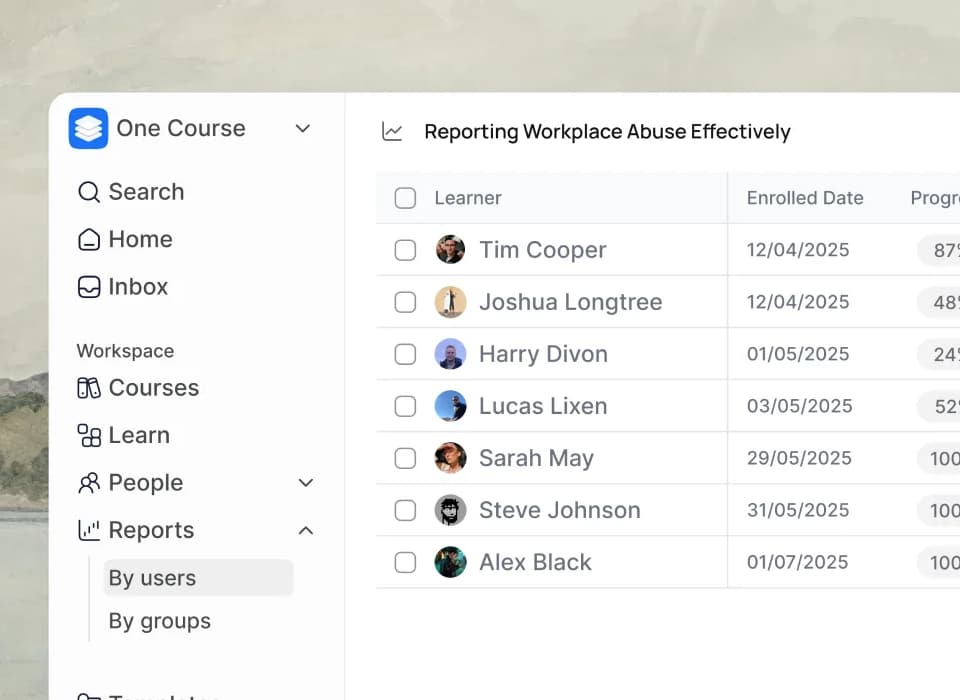Click Sarah May's avatar
Viewport: 960px width, 700px height.
pyautogui.click(x=450, y=458)
